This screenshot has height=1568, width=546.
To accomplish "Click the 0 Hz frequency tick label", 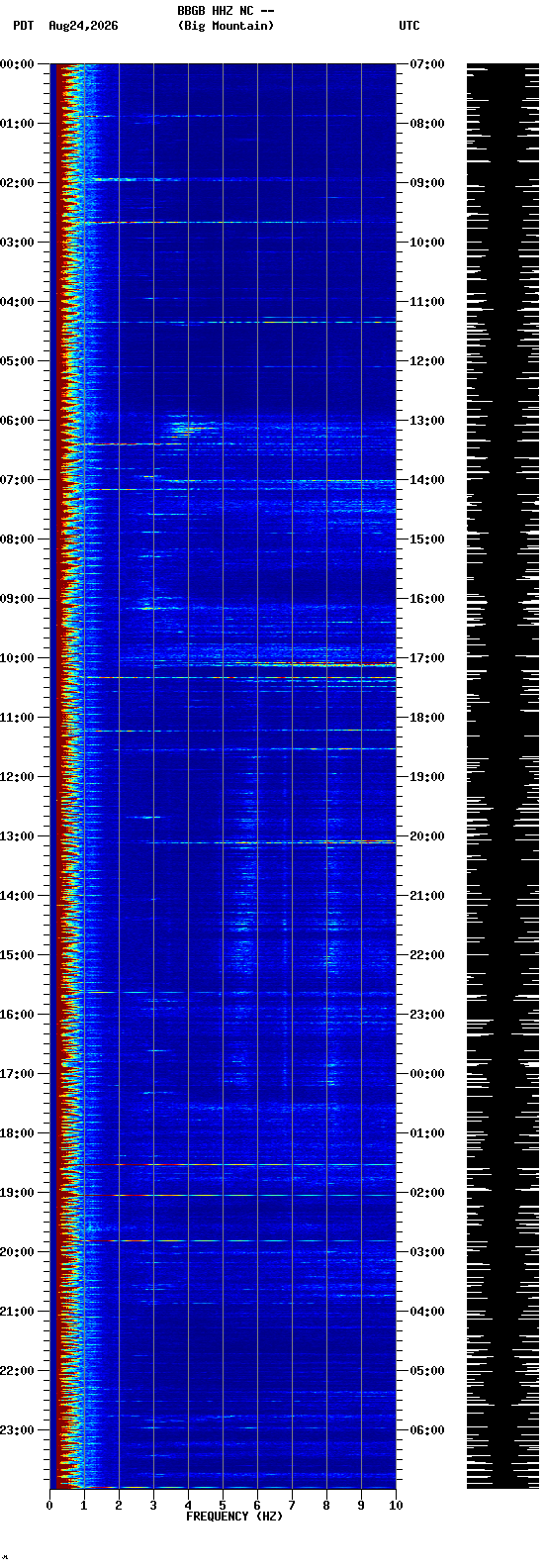I will point(49,1505).
